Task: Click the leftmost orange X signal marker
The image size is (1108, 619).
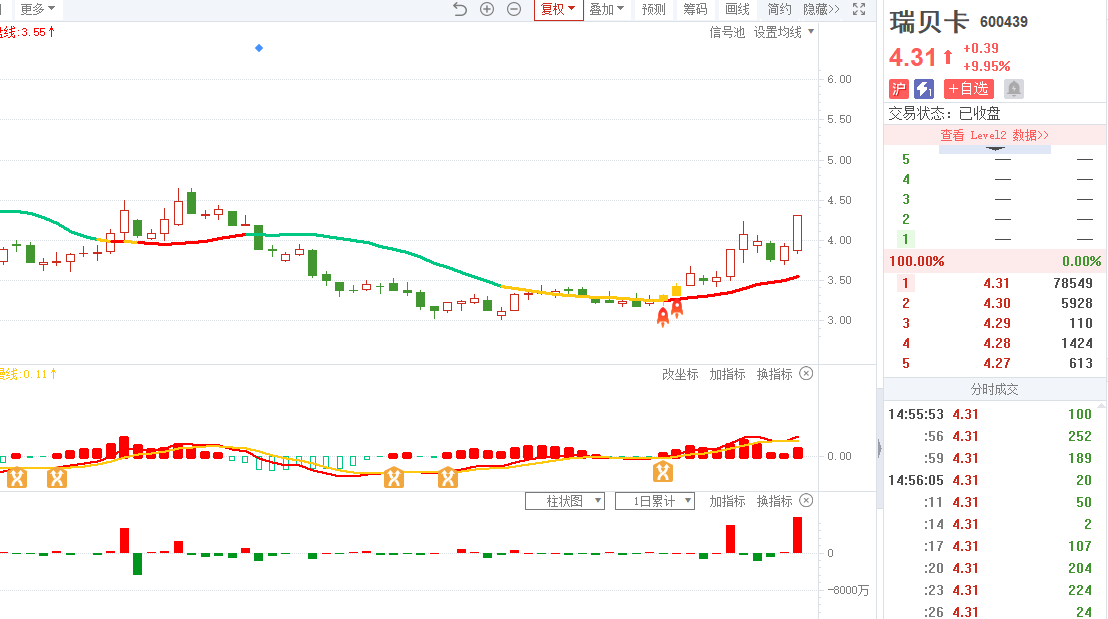Action: (17, 478)
